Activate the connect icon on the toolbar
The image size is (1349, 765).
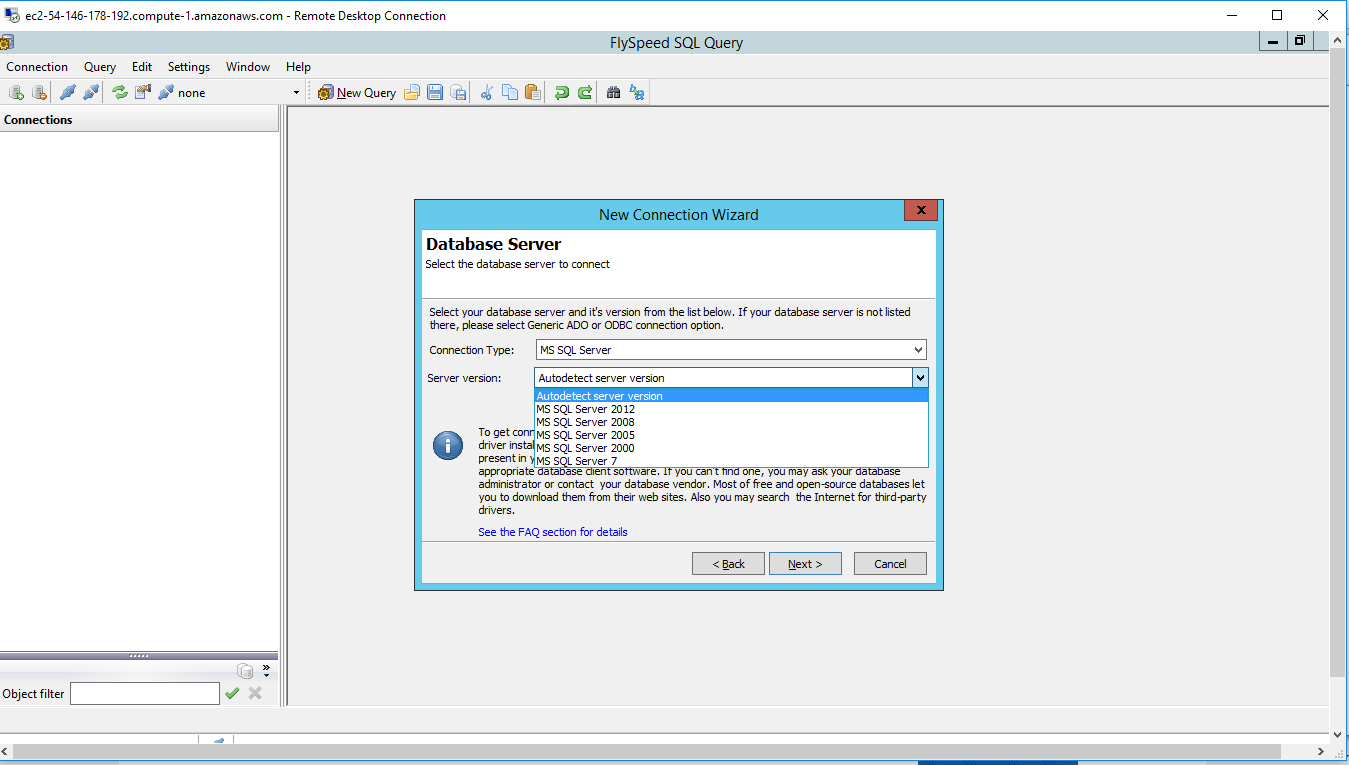[x=67, y=91]
